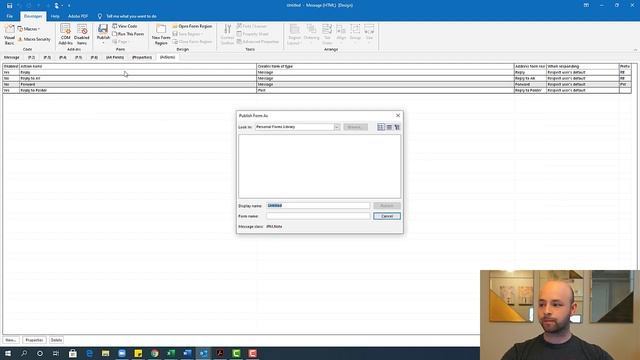Click the Properties button at the bottom left

click(x=34, y=340)
